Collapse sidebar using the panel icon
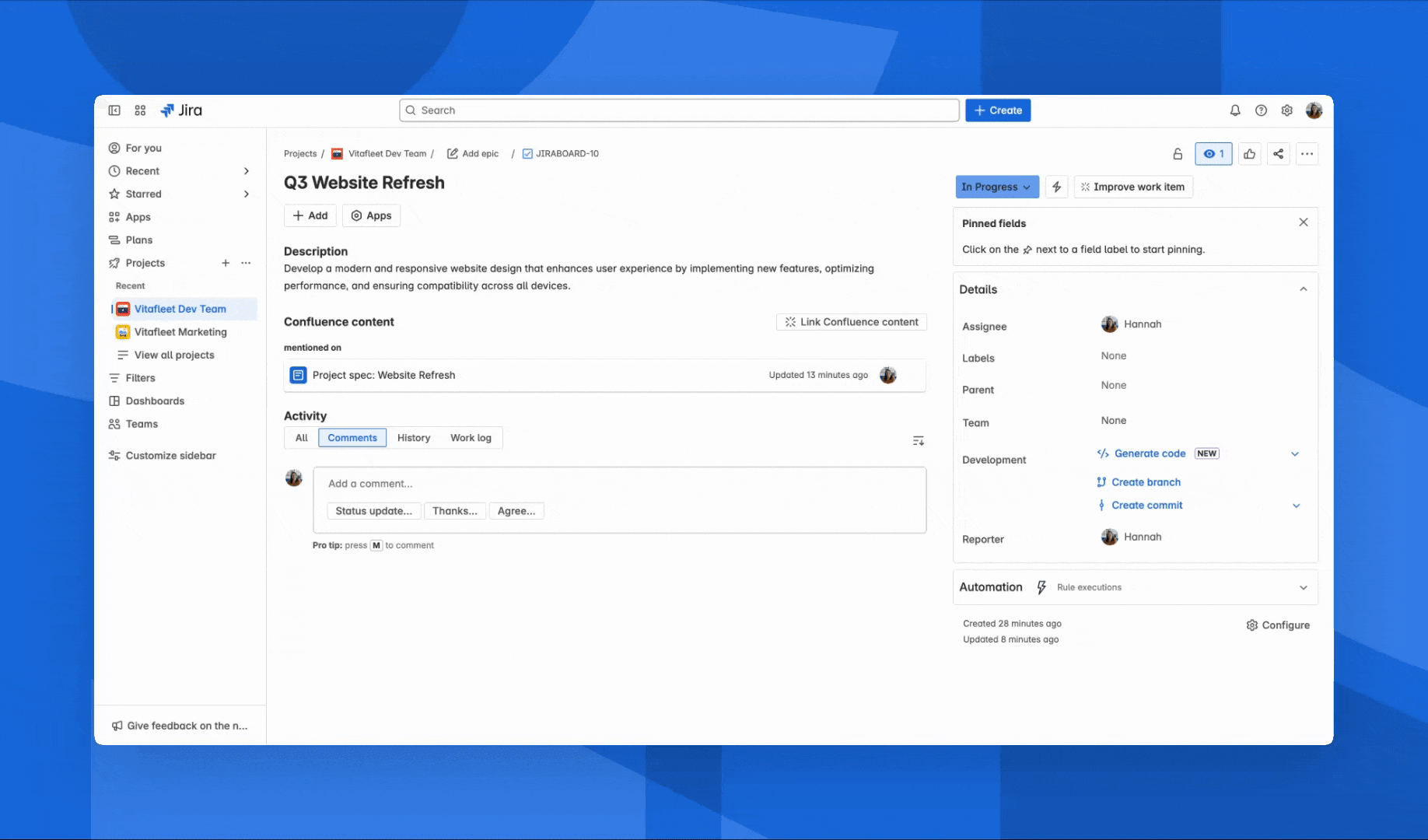Image resolution: width=1428 pixels, height=840 pixels. tap(114, 110)
